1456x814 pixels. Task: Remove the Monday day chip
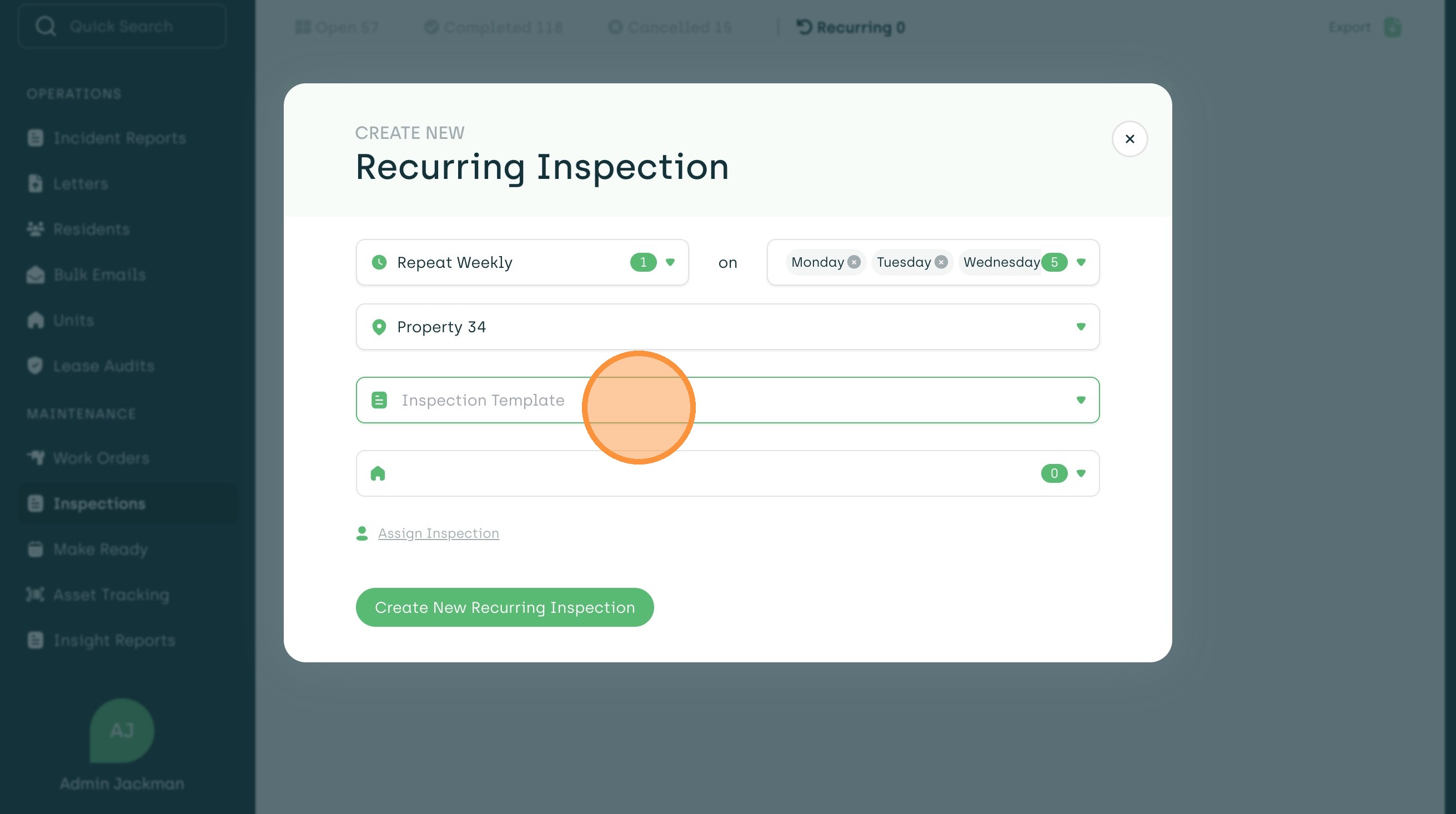(x=854, y=262)
